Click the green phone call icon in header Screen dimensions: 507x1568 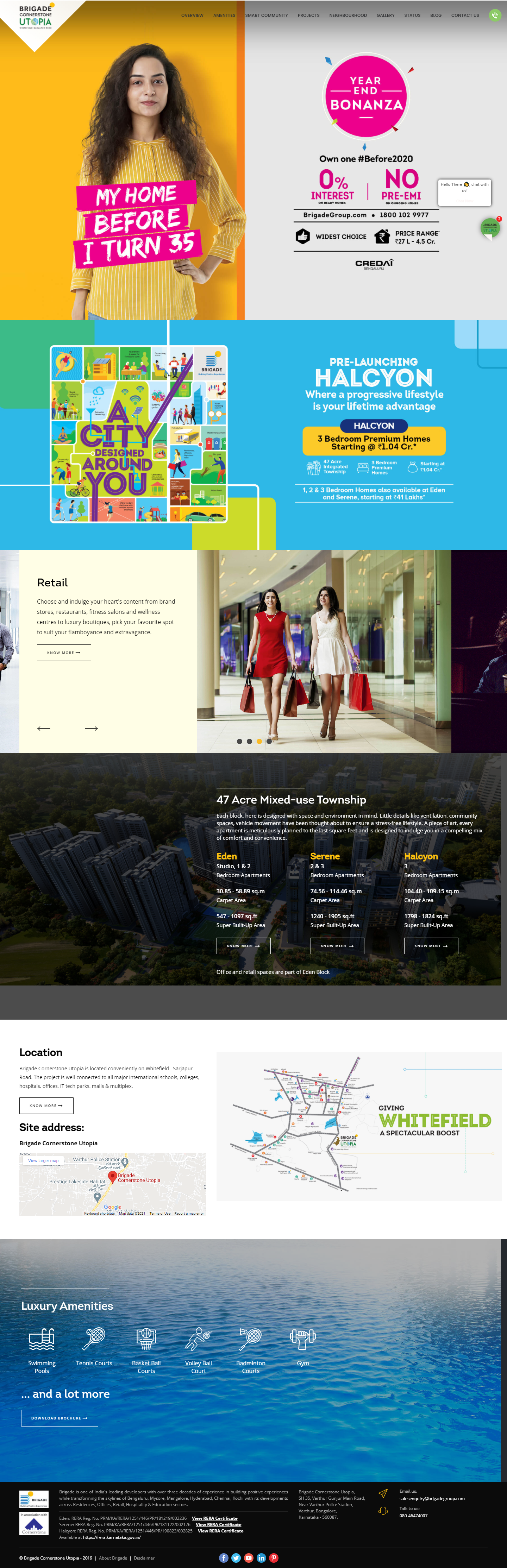point(494,15)
